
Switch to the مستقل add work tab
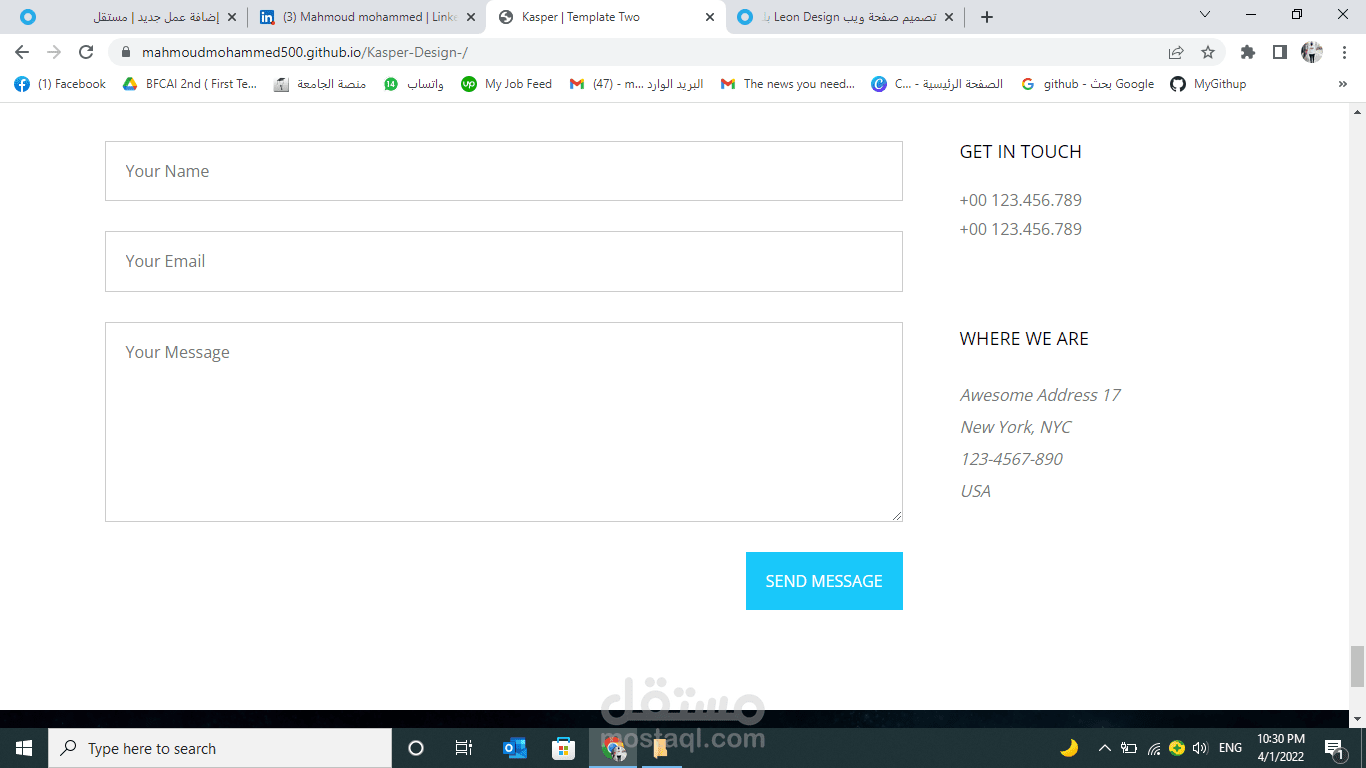pos(127,17)
